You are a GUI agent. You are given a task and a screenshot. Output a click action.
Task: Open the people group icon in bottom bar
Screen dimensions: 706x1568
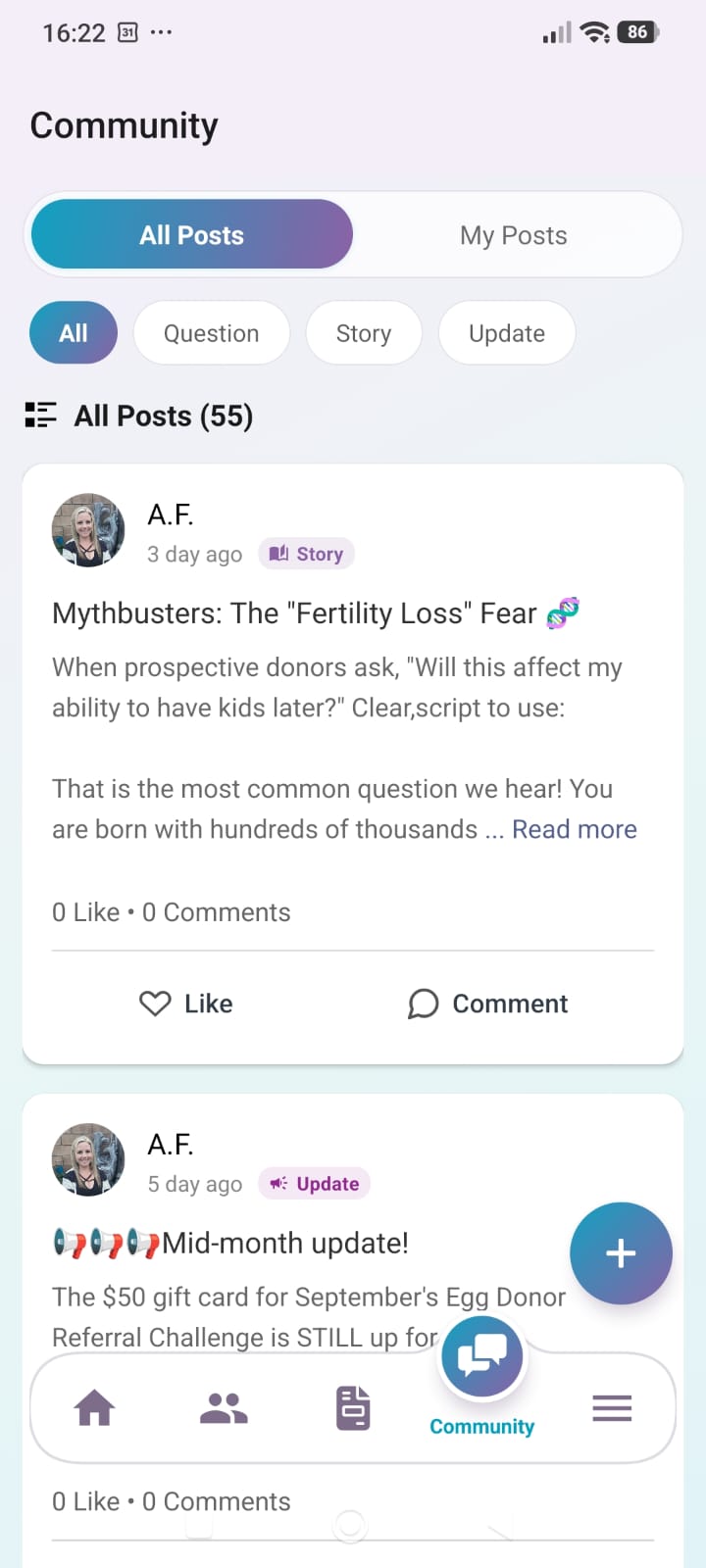(224, 1408)
